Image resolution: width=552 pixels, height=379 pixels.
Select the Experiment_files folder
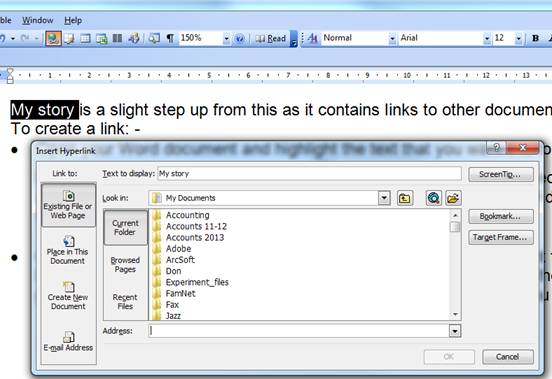191,282
